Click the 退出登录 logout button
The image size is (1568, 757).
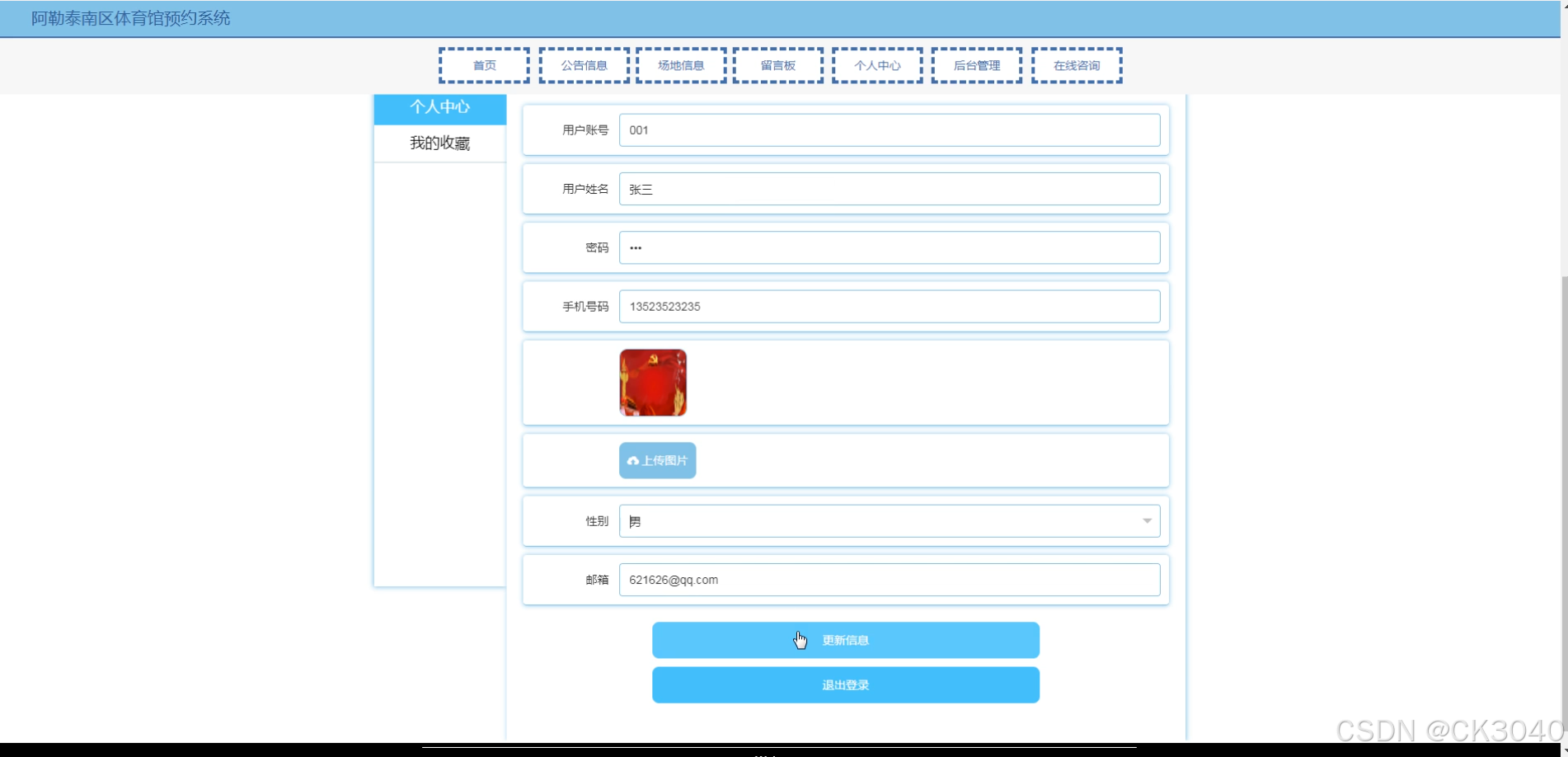point(845,684)
